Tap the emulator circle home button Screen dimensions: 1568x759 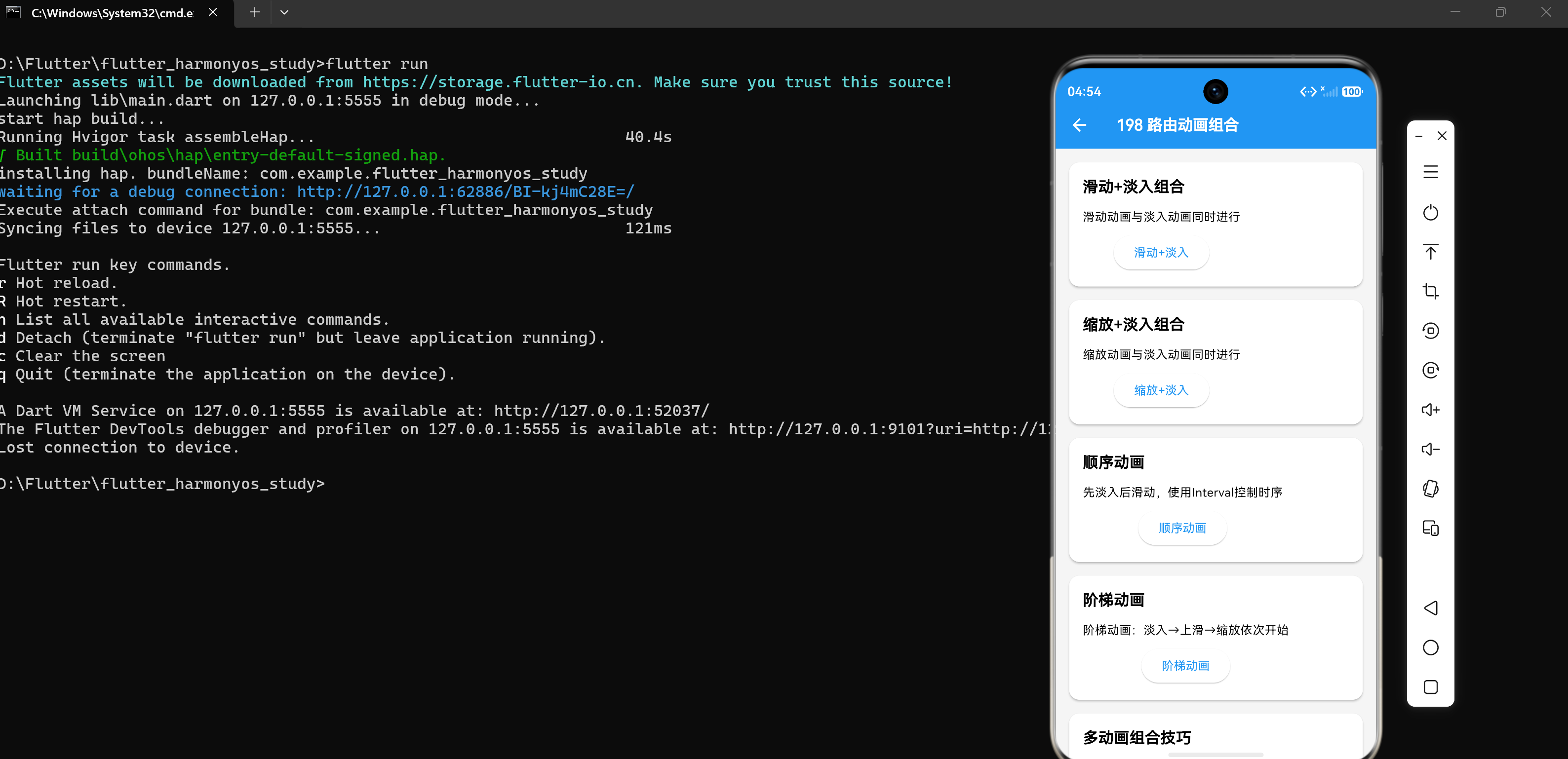pyautogui.click(x=1430, y=647)
